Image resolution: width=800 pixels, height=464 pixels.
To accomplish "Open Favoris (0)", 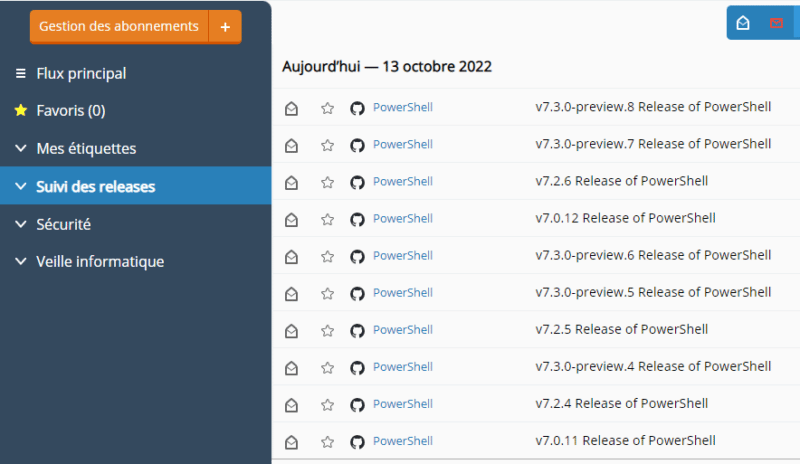I will point(71,111).
